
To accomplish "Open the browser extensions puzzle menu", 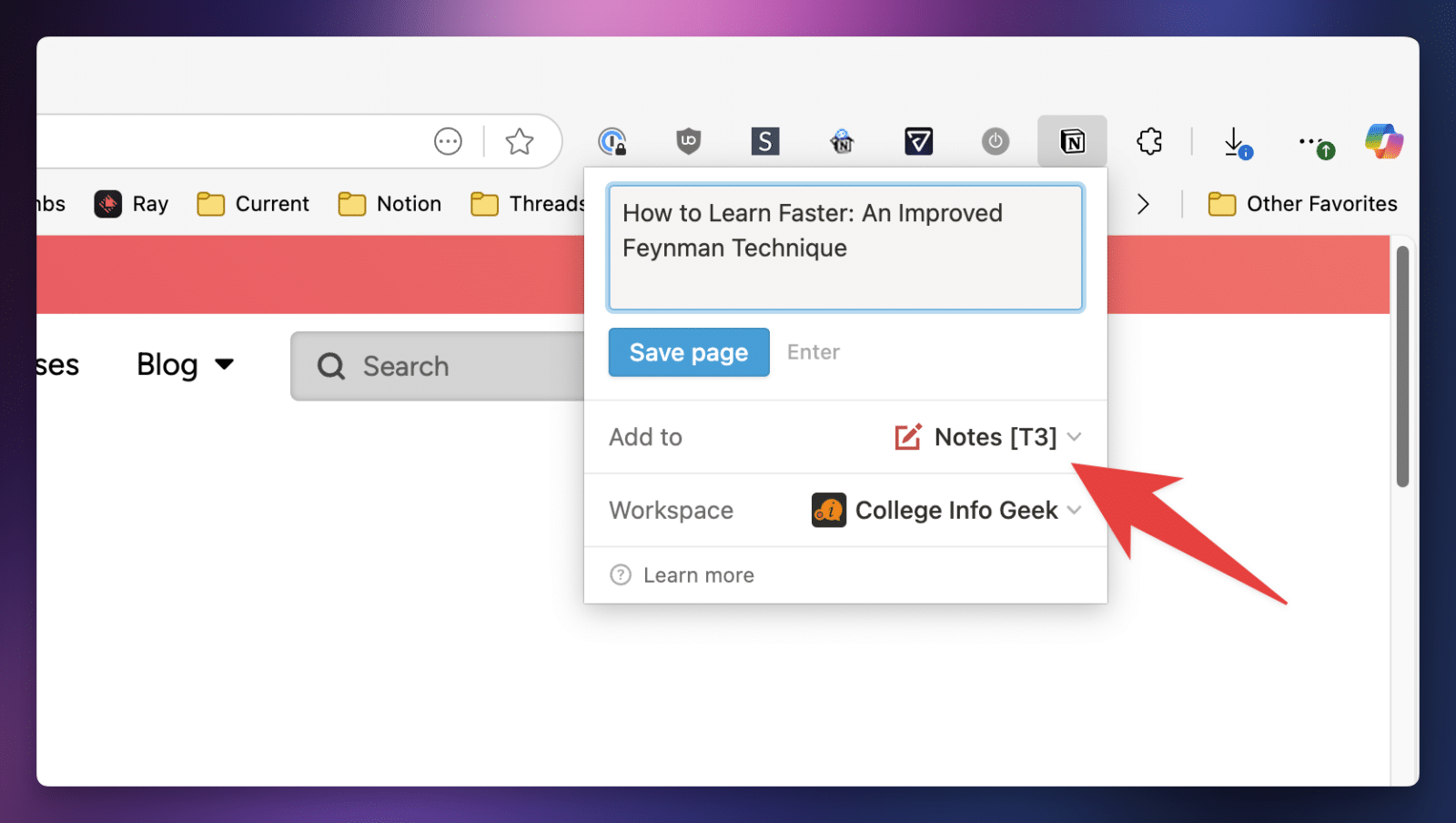I will click(1149, 141).
